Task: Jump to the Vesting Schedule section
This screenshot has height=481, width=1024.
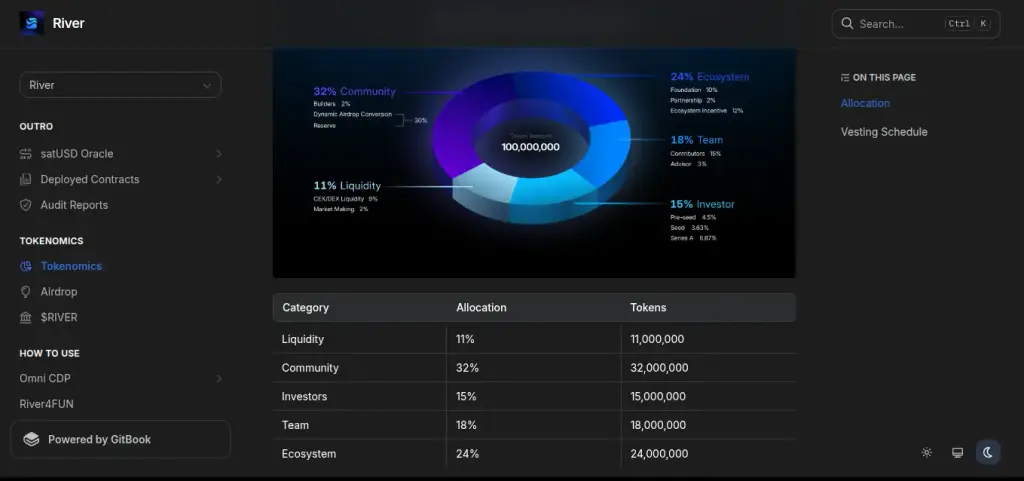Action: click(884, 132)
